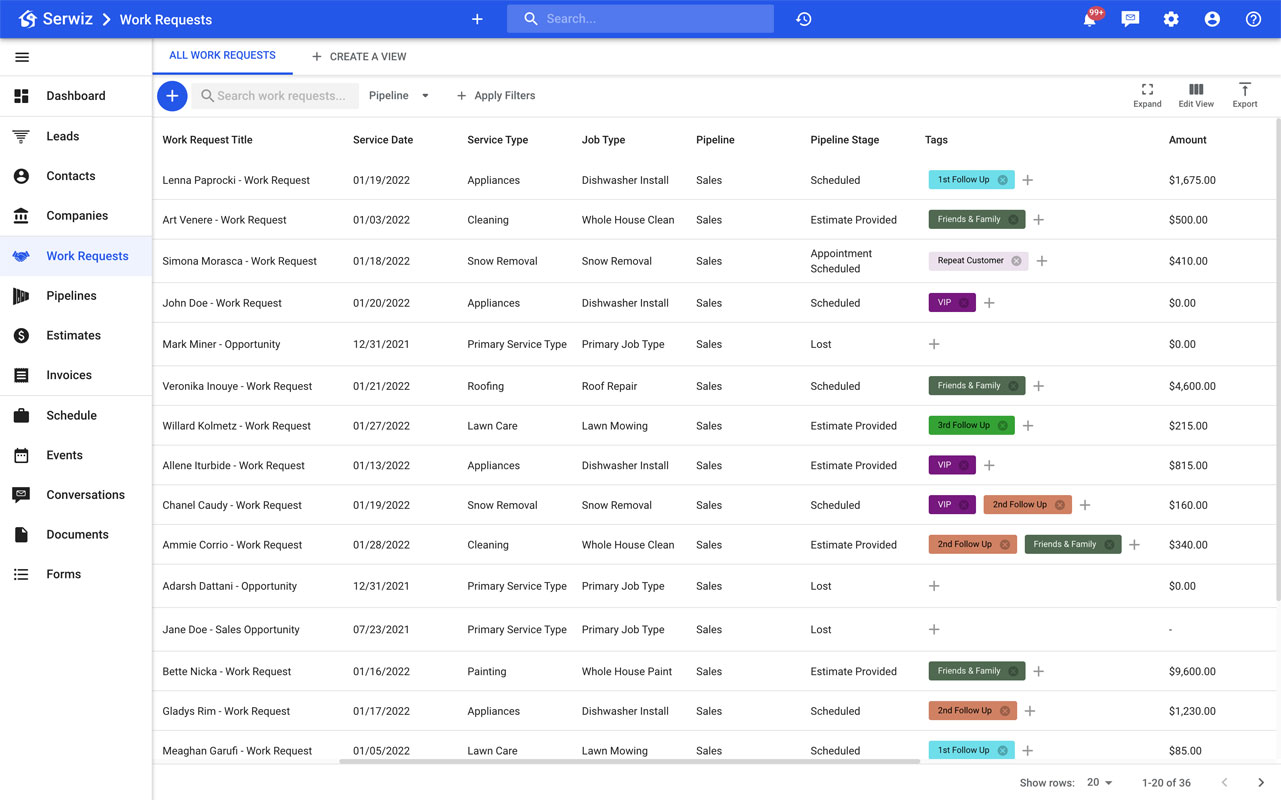This screenshot has height=800, width=1281.
Task: Toggle the hamburger sidebar menu
Action: (22, 57)
